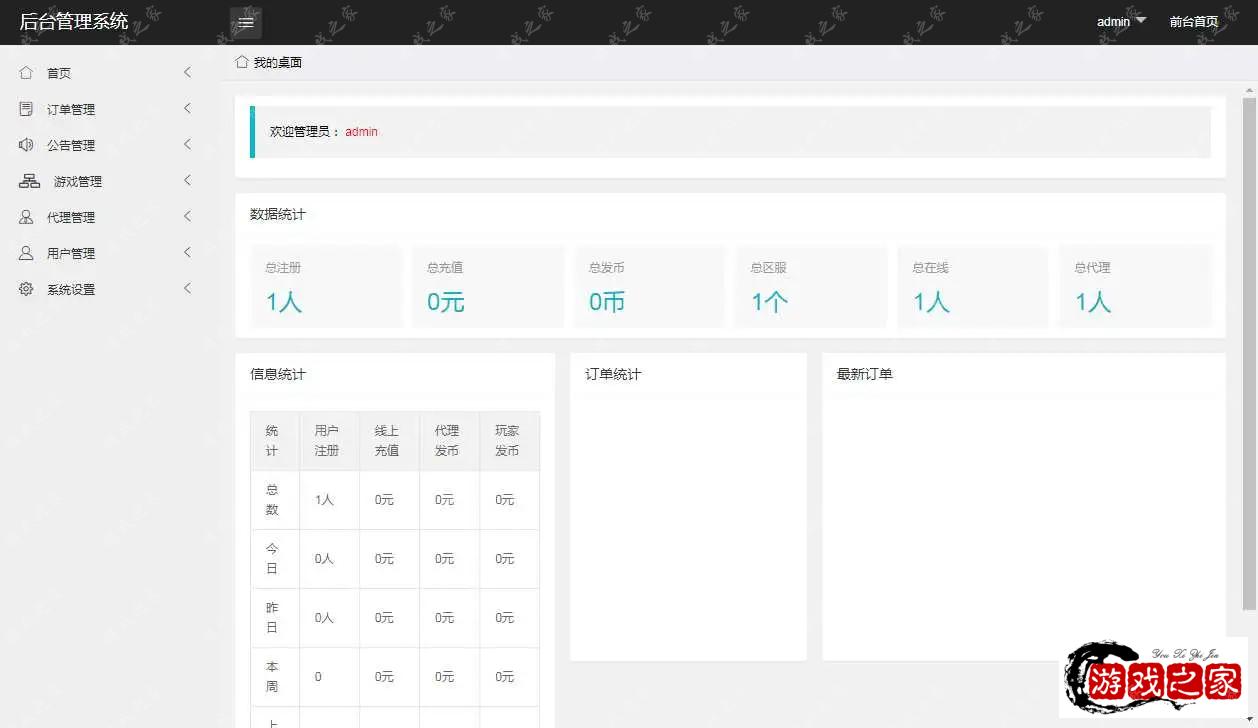Click the house icon in the breadcrumb bar

(x=242, y=62)
